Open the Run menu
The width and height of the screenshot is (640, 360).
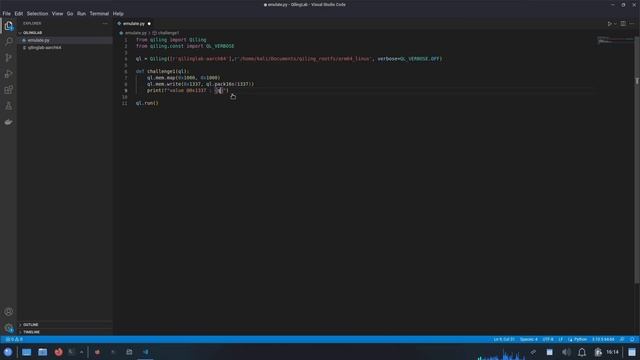point(81,13)
